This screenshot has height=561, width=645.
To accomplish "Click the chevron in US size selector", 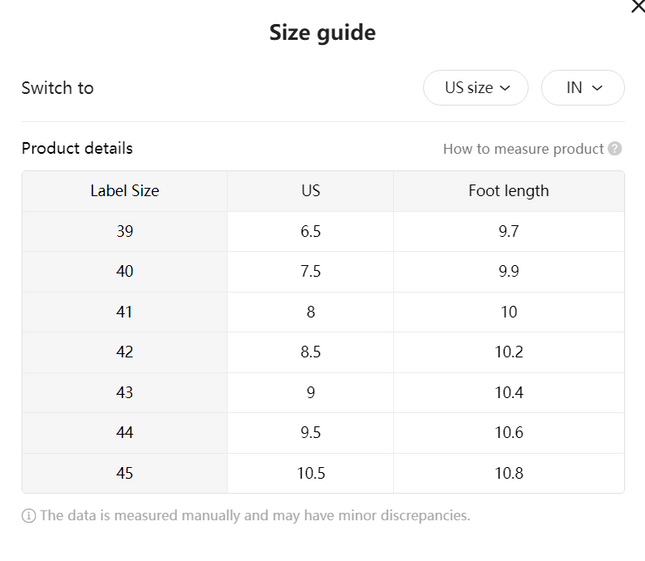I will pyautogui.click(x=505, y=88).
